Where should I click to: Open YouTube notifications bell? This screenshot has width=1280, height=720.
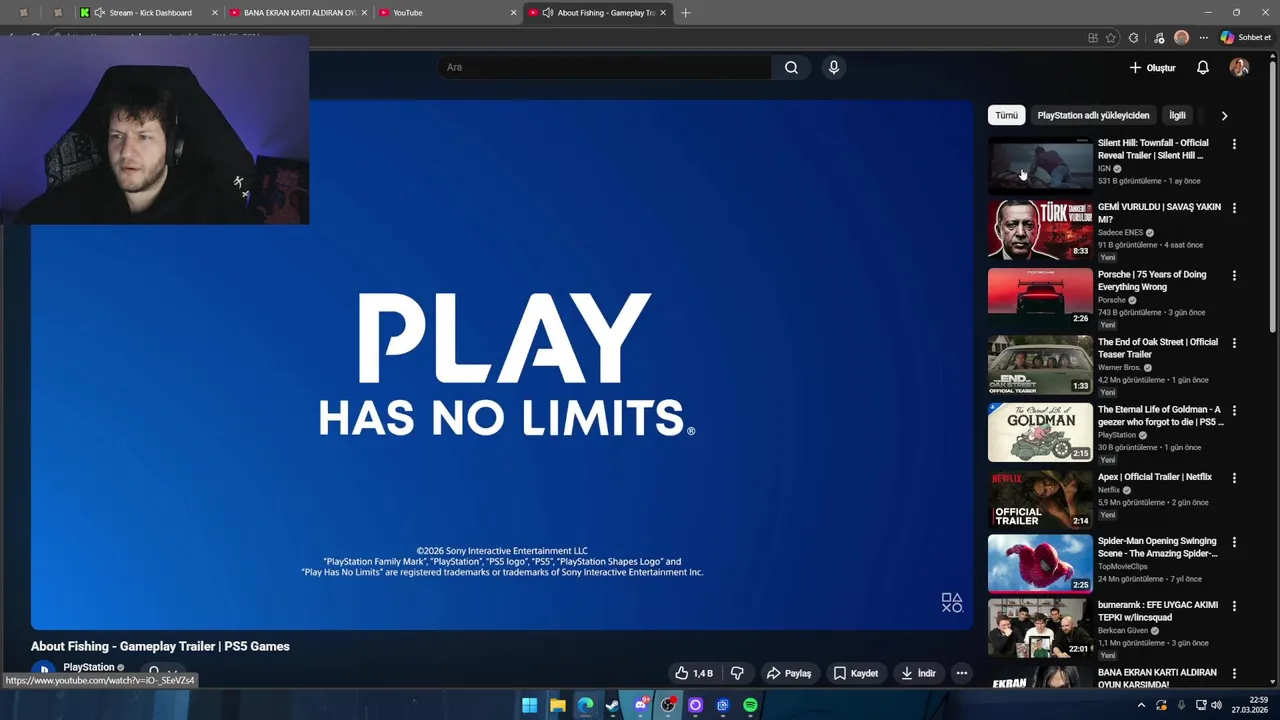pos(1203,67)
